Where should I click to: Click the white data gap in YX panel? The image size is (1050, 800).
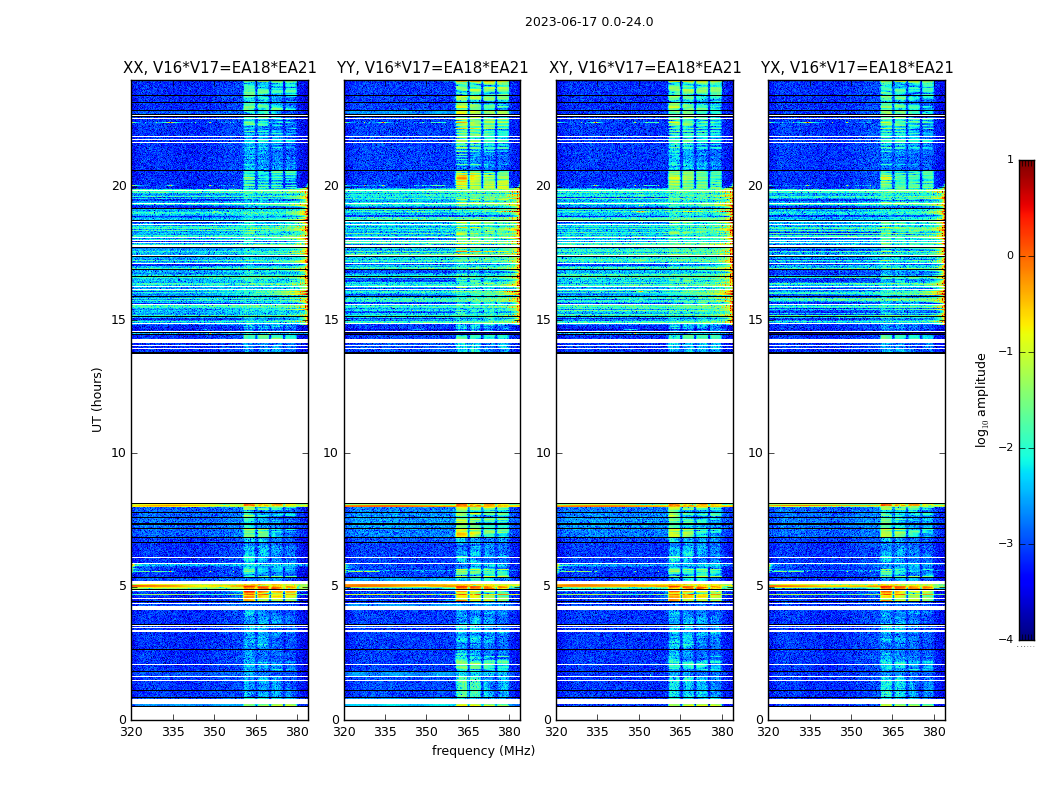(856, 428)
